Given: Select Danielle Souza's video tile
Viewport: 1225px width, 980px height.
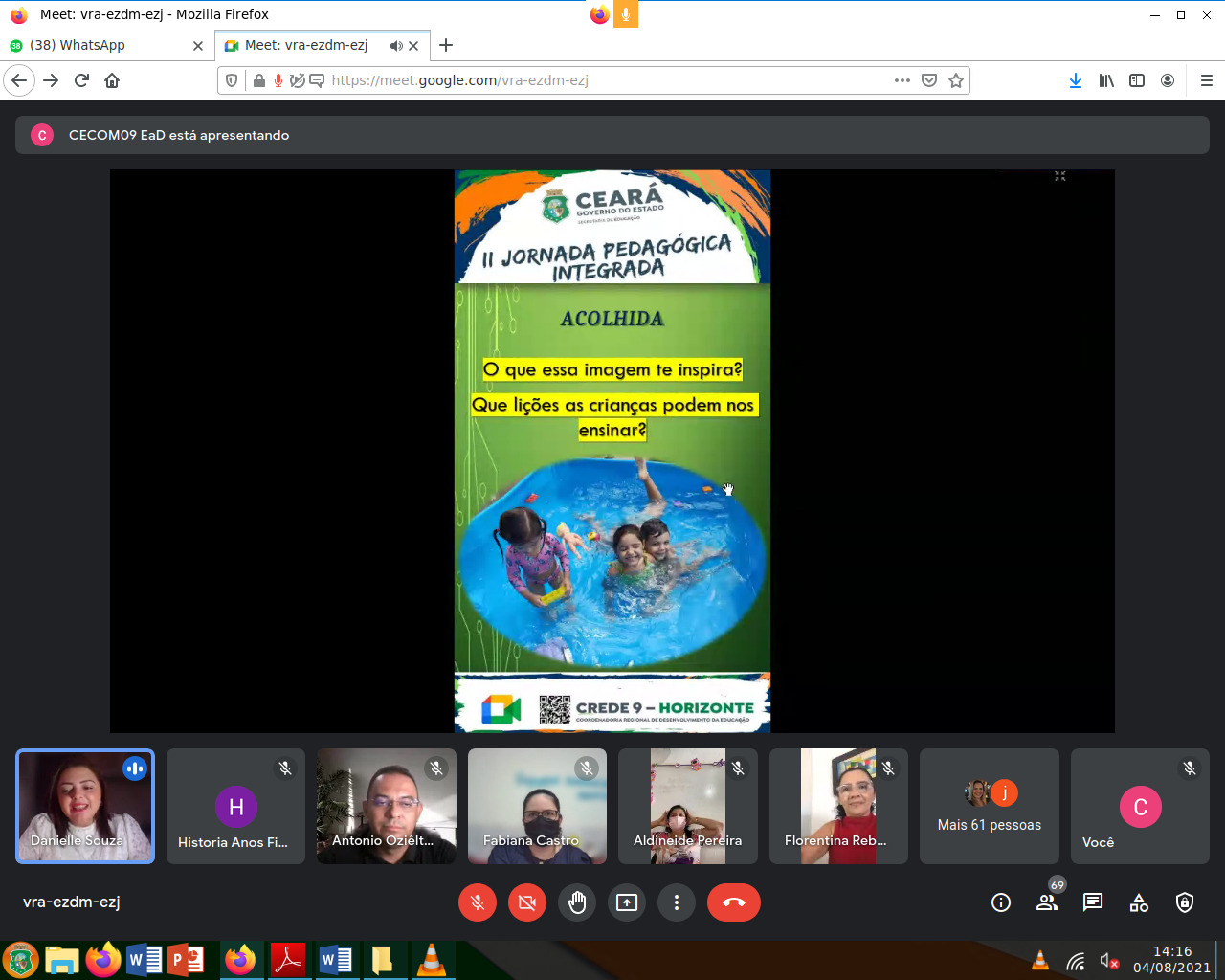Looking at the screenshot, I should (x=85, y=807).
